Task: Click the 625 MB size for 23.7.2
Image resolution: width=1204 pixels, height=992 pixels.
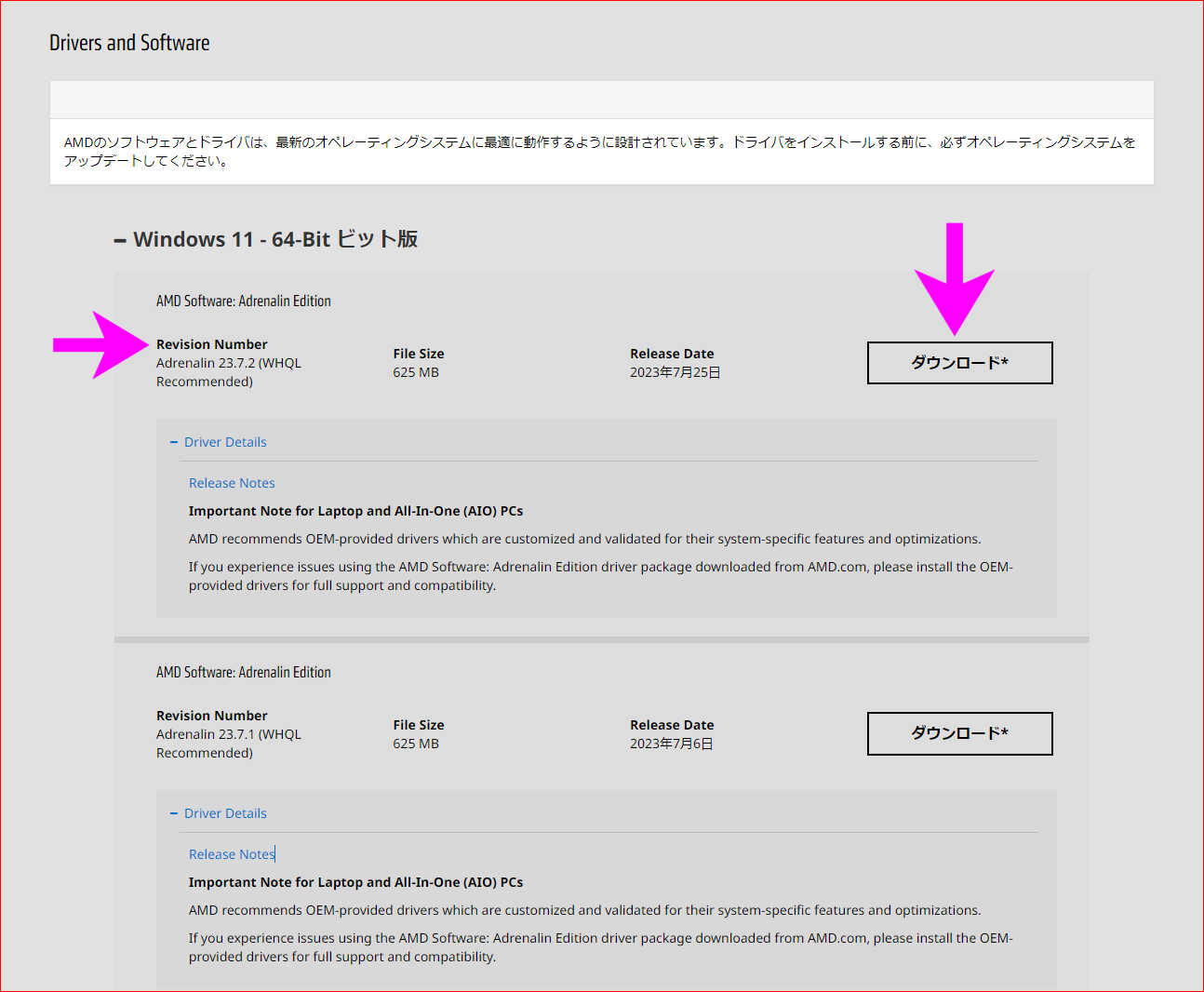Action: pyautogui.click(x=416, y=372)
